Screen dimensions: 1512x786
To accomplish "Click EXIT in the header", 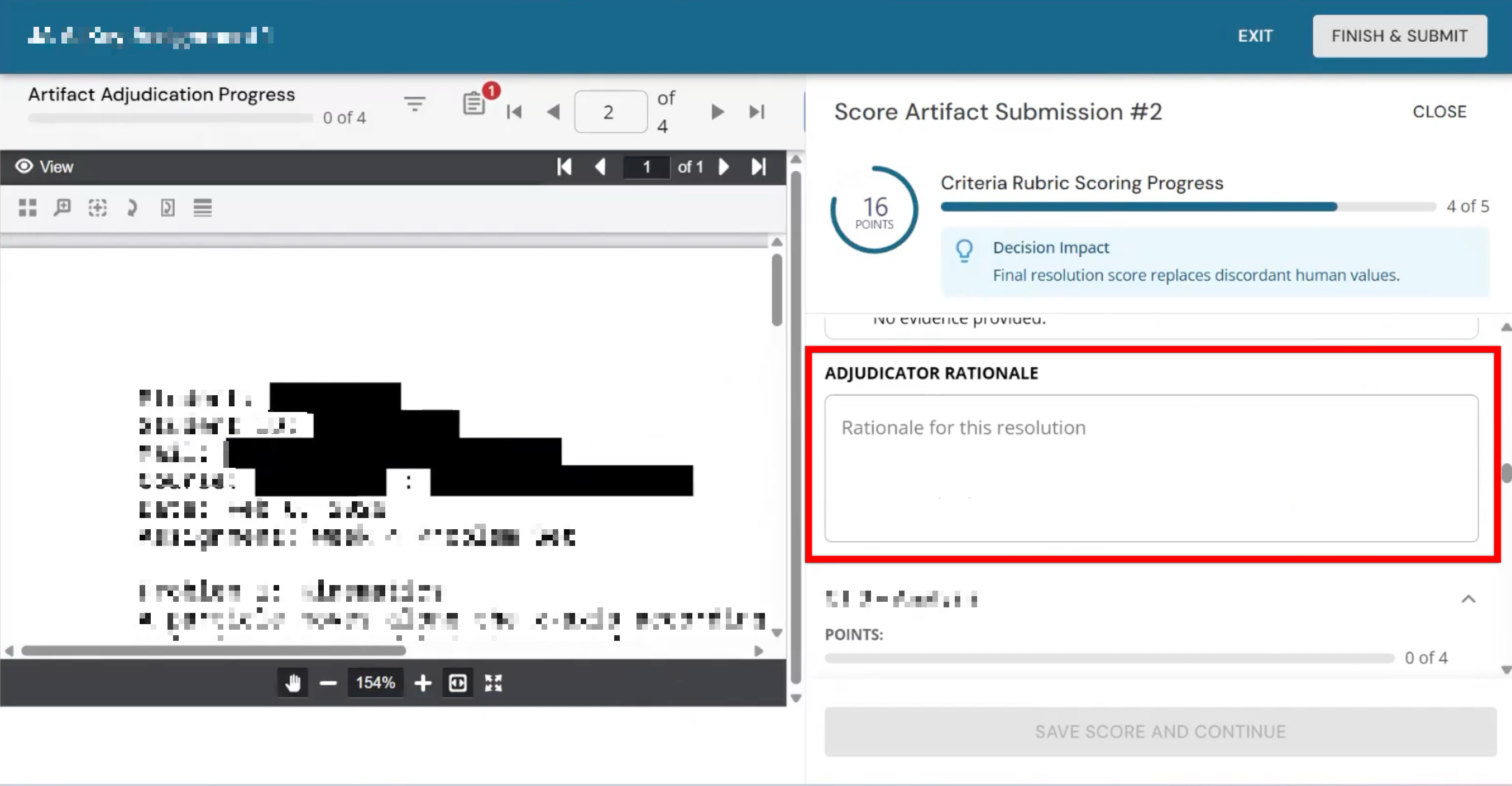I will [1255, 36].
